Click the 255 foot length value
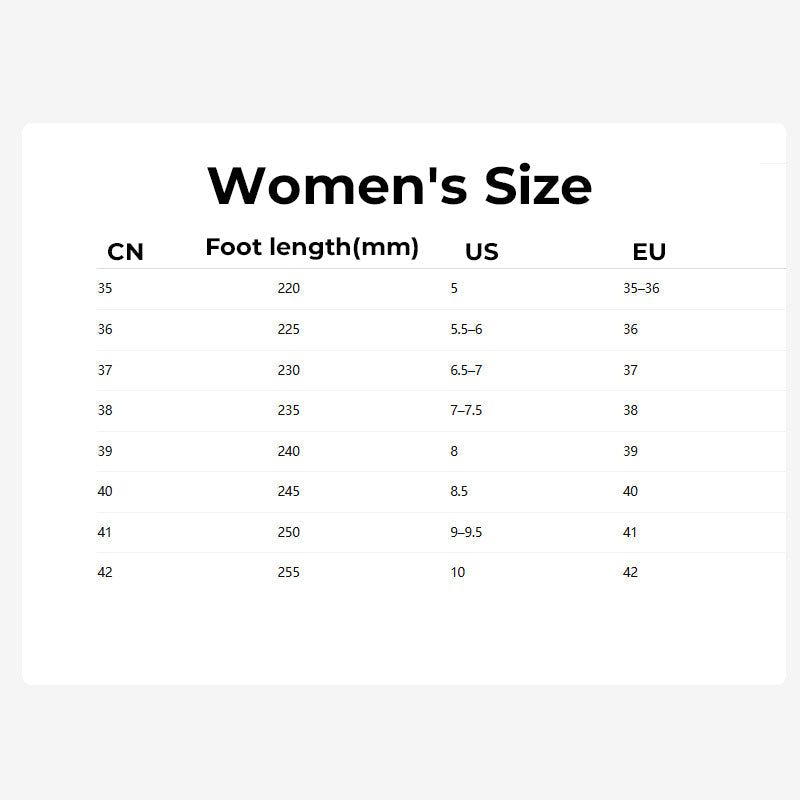 pyautogui.click(x=288, y=572)
